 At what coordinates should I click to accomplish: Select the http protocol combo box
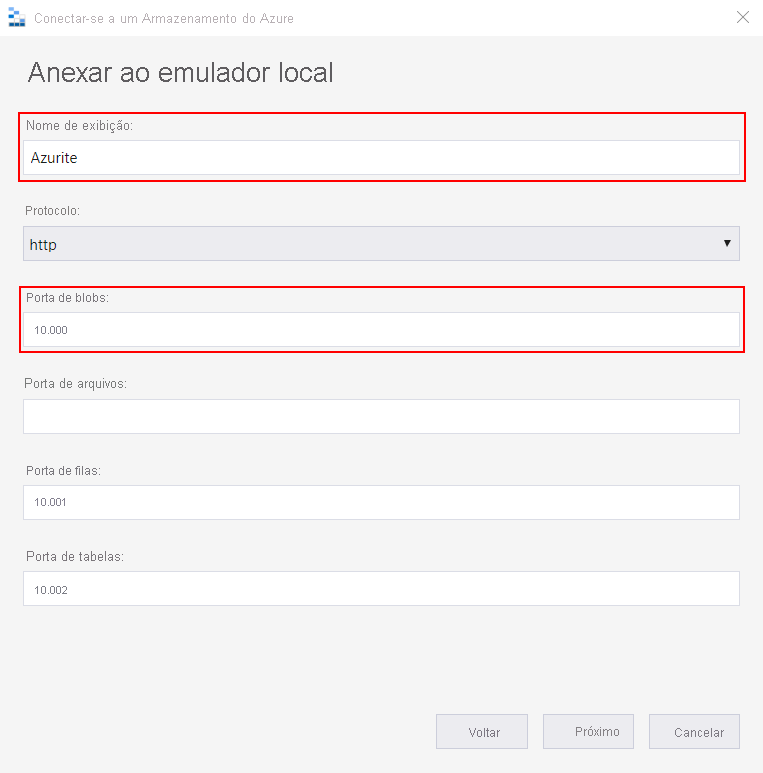pyautogui.click(x=381, y=244)
